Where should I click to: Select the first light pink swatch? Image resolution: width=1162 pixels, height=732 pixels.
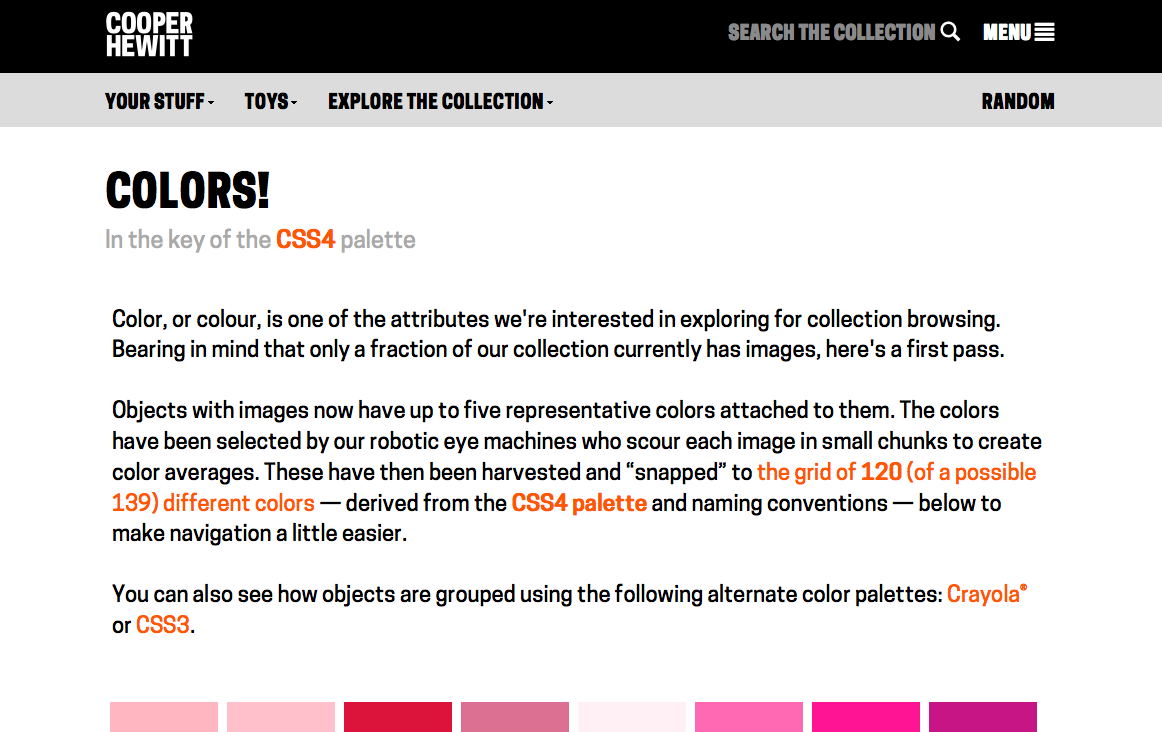(x=164, y=716)
